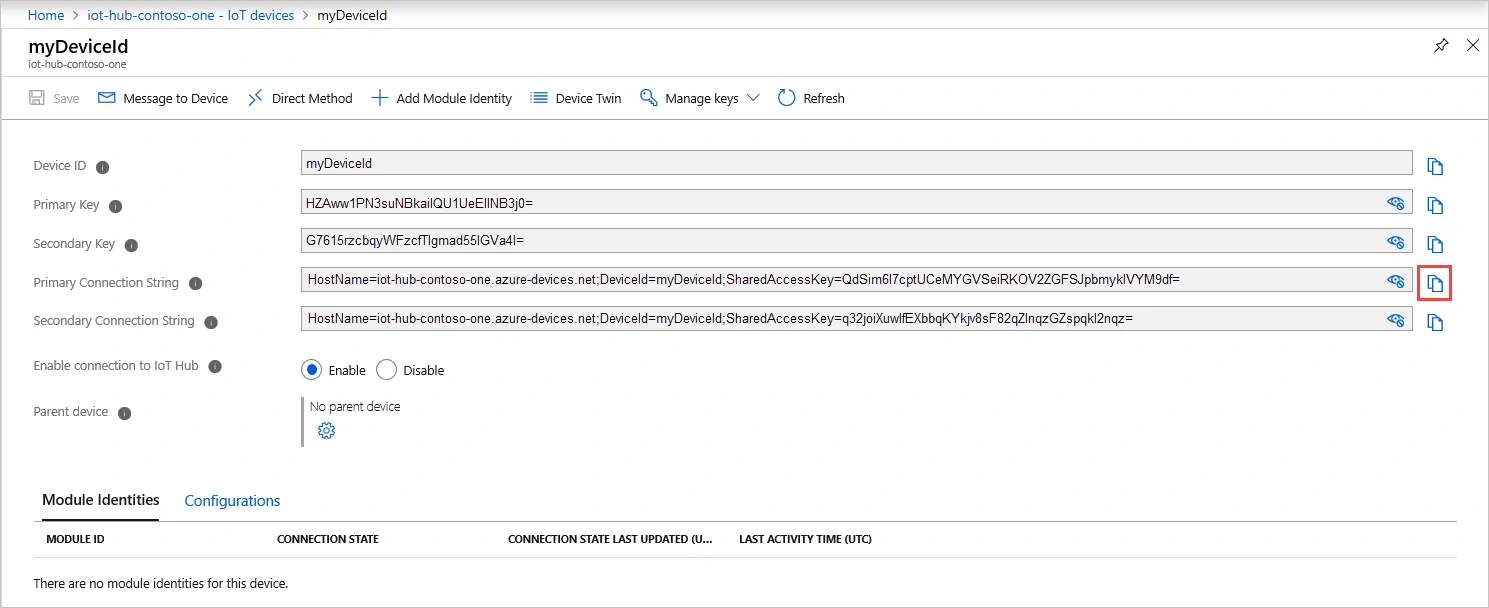The width and height of the screenshot is (1489, 608).
Task: Pin the myDeviceId blade
Action: coord(1441,46)
